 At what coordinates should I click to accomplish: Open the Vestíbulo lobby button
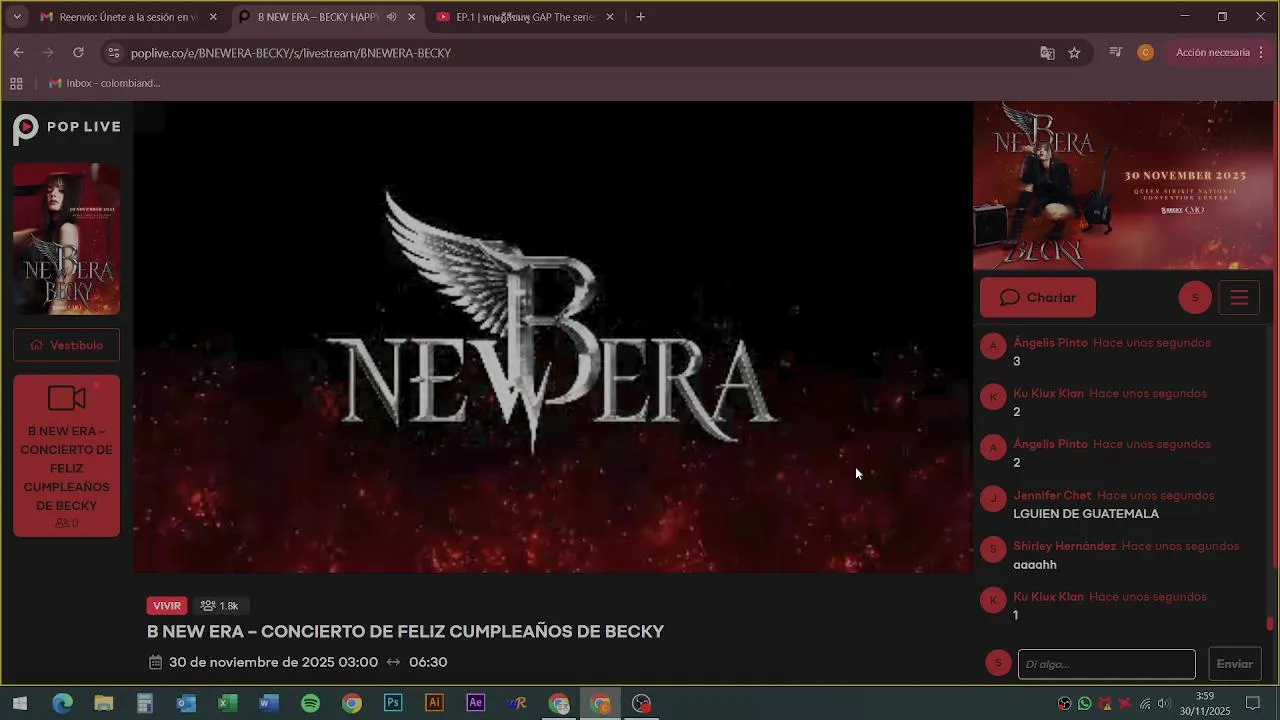tap(66, 345)
